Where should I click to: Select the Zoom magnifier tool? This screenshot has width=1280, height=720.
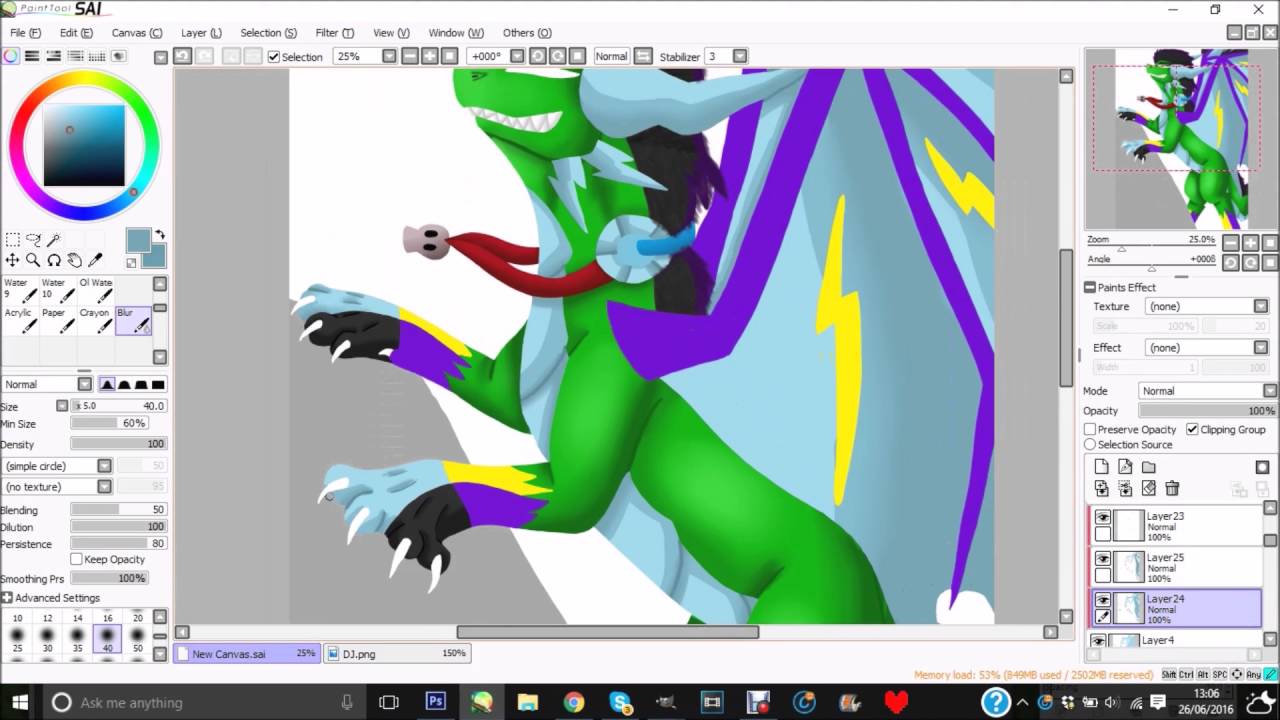coord(33,260)
